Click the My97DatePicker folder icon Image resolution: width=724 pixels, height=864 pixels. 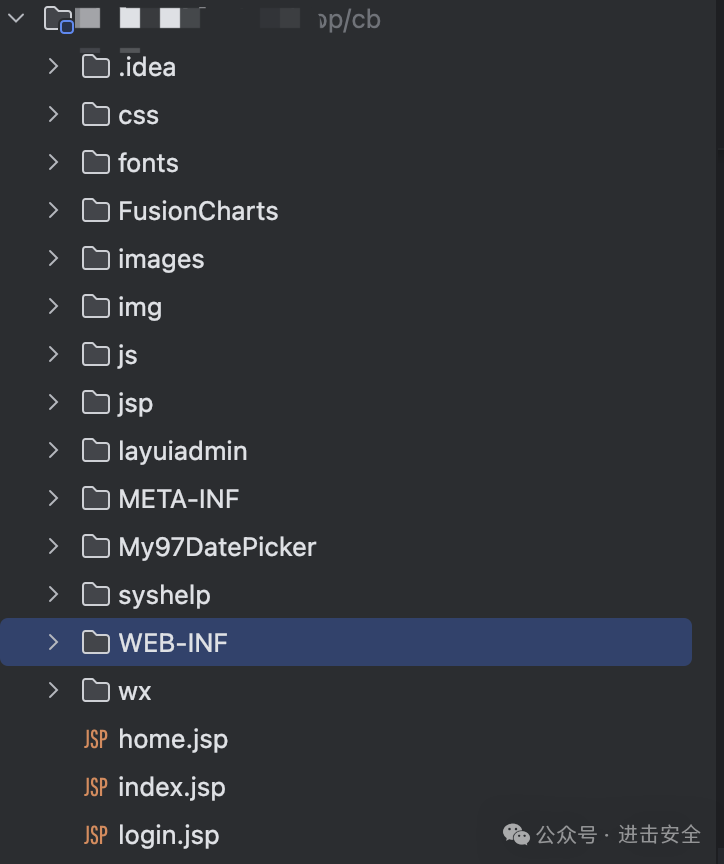coord(96,547)
